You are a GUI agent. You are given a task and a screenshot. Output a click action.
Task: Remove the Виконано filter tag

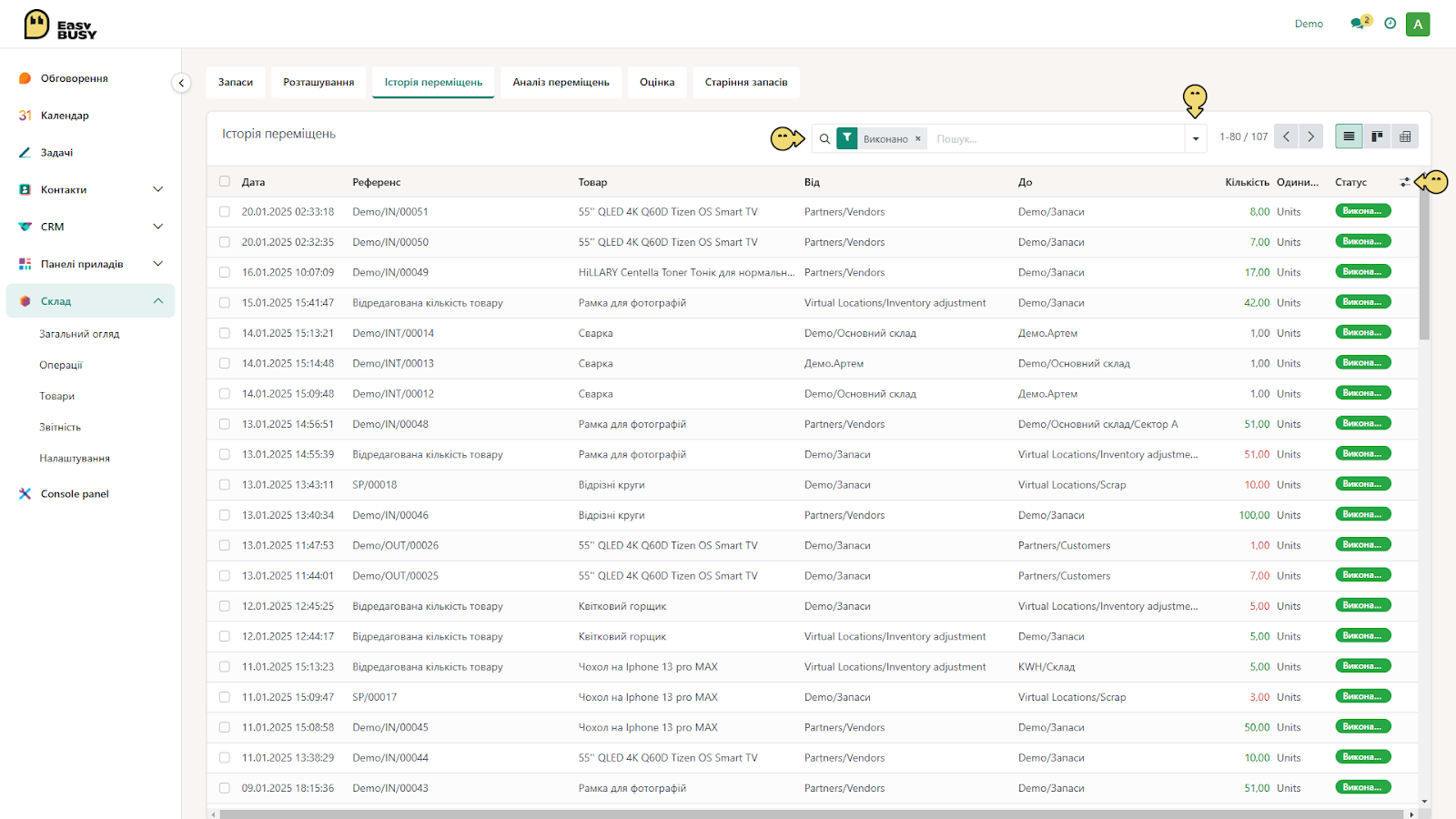pos(918,138)
